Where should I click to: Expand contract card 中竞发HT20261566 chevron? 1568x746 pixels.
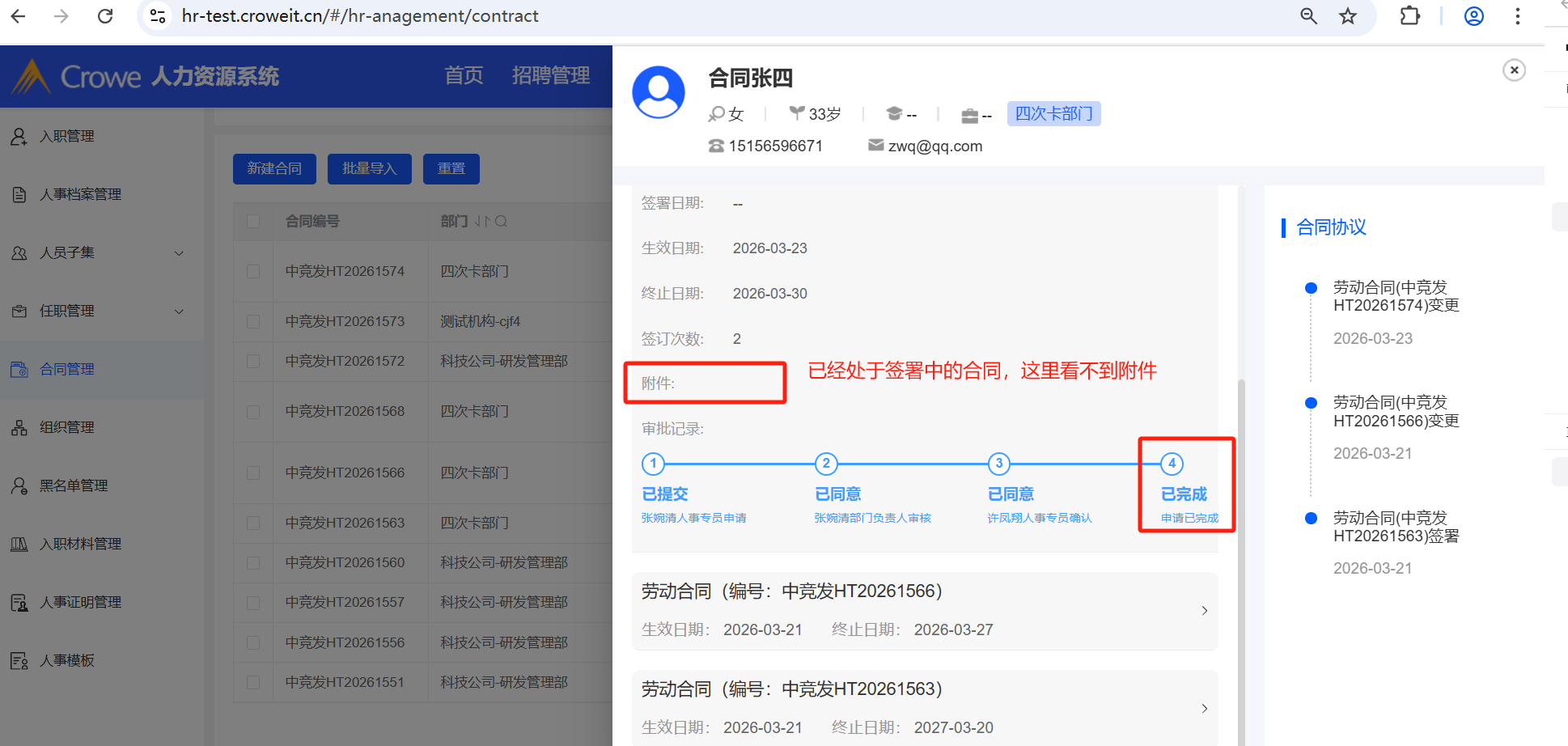pyautogui.click(x=1204, y=611)
